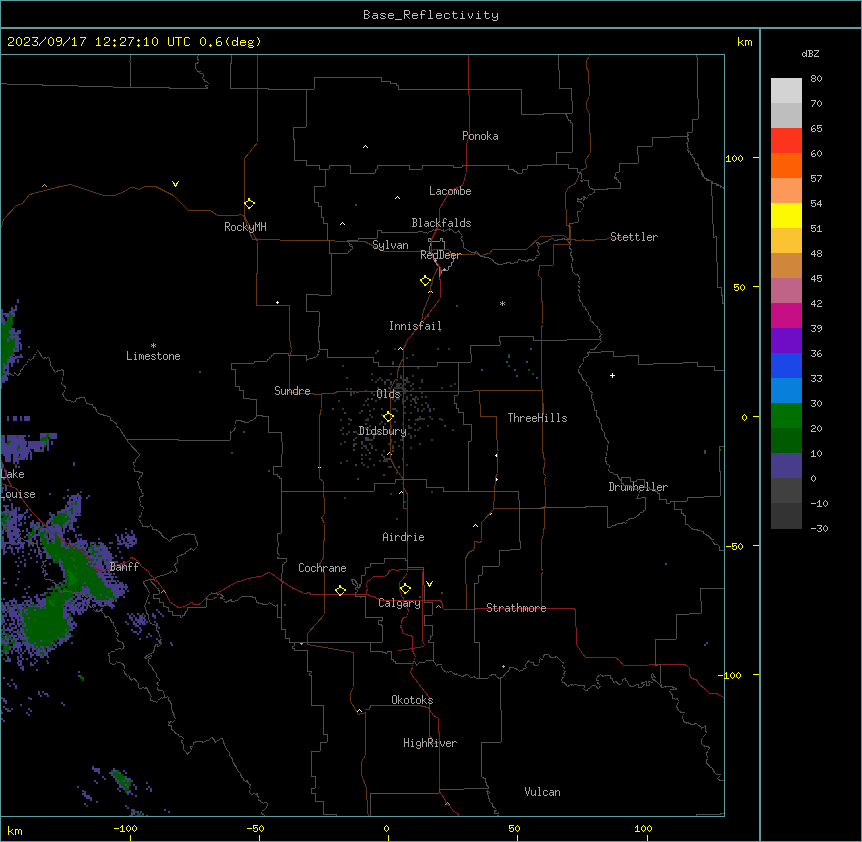The image size is (862, 842).
Task: Click the yellow V marker northwest of RockyMH
Action: click(x=175, y=184)
